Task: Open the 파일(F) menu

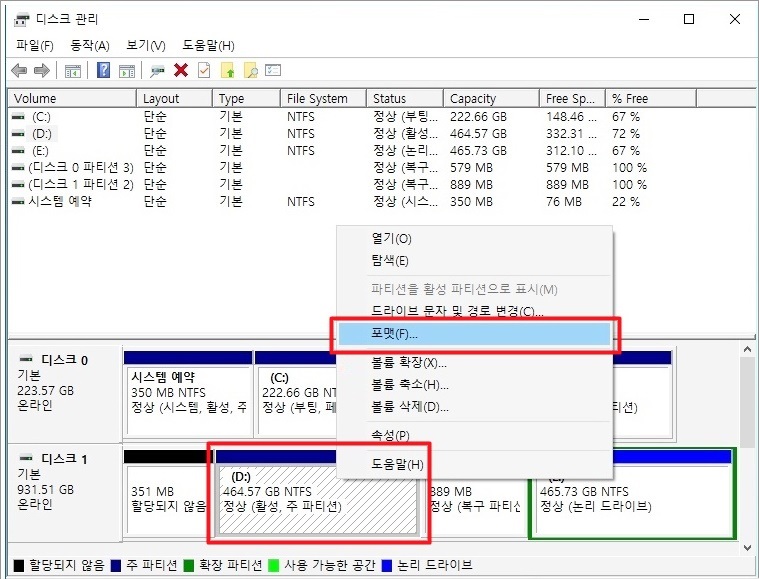Action: (34, 46)
